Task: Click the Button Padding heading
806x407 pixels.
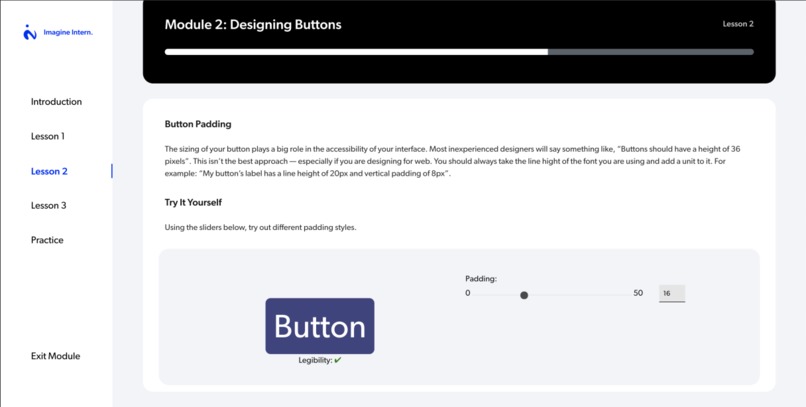Action: point(198,124)
